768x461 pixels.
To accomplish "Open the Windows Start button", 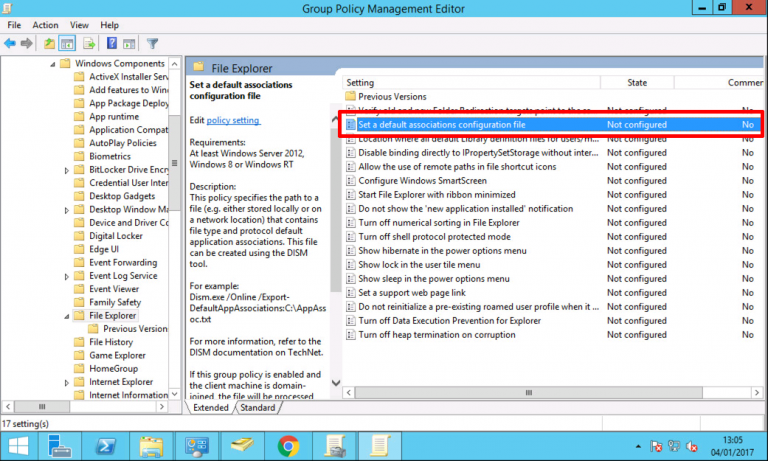I will [x=19, y=446].
